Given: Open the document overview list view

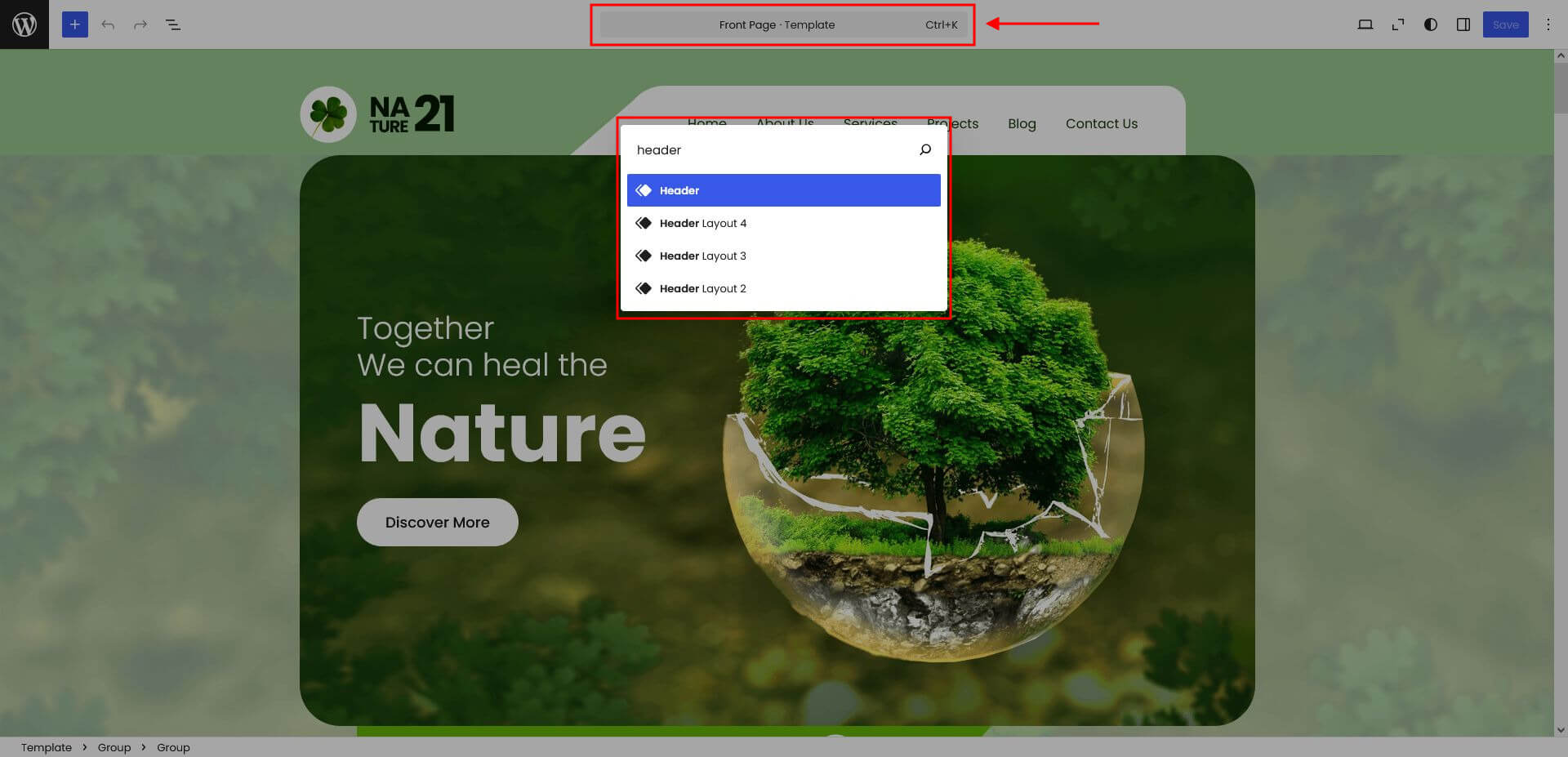Looking at the screenshot, I should (173, 24).
